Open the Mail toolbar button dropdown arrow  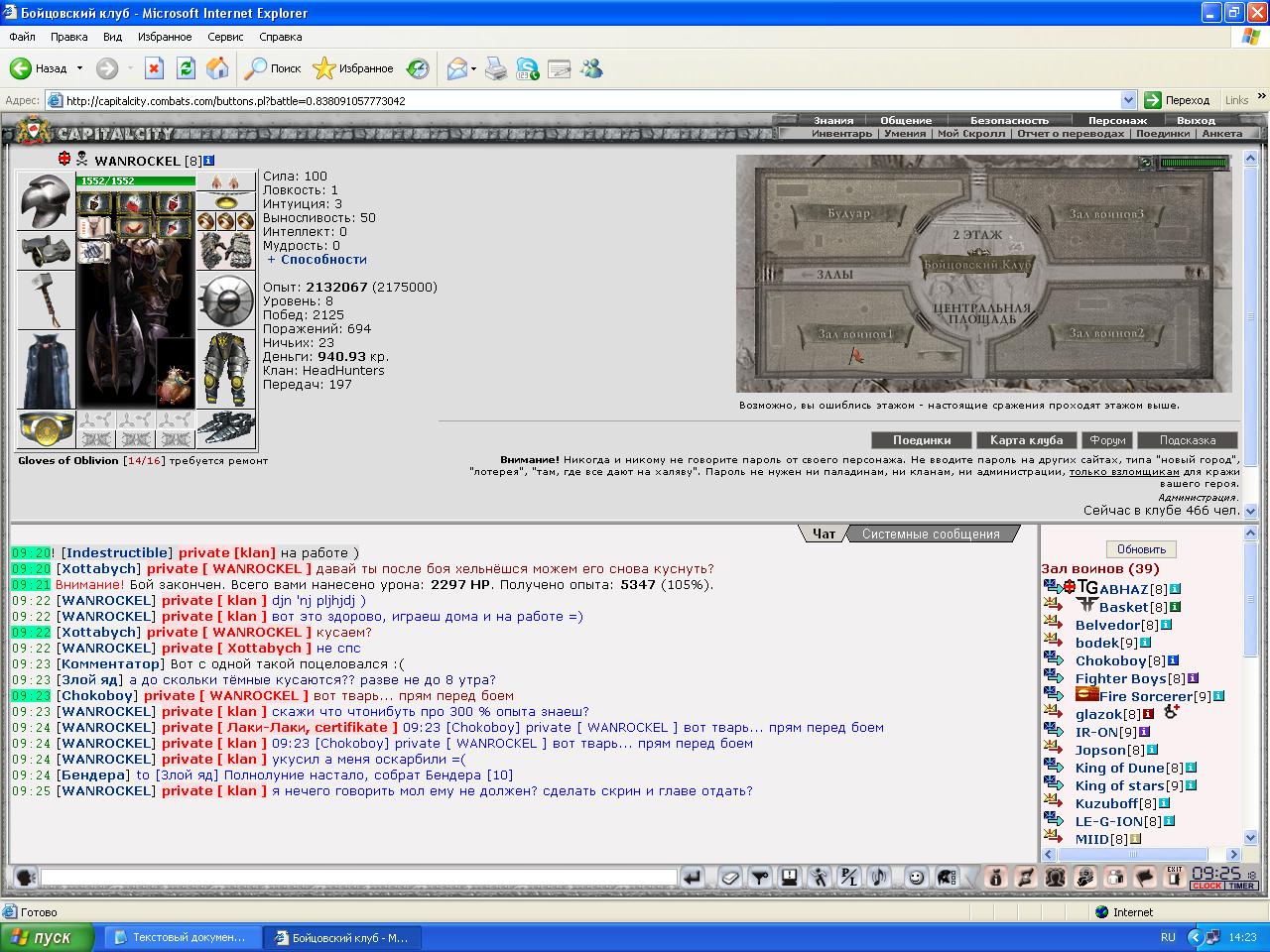point(473,69)
